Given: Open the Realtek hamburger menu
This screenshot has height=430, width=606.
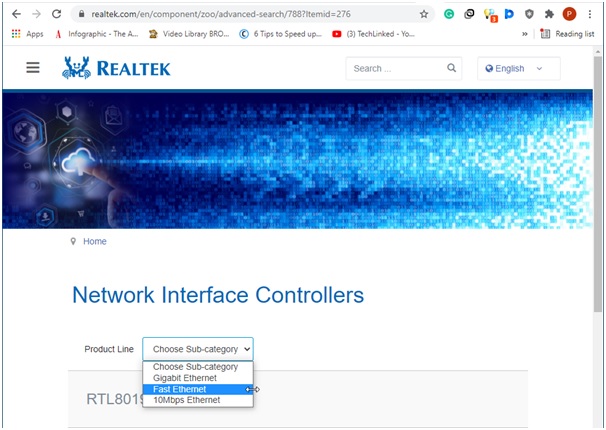Looking at the screenshot, I should pyautogui.click(x=33, y=68).
